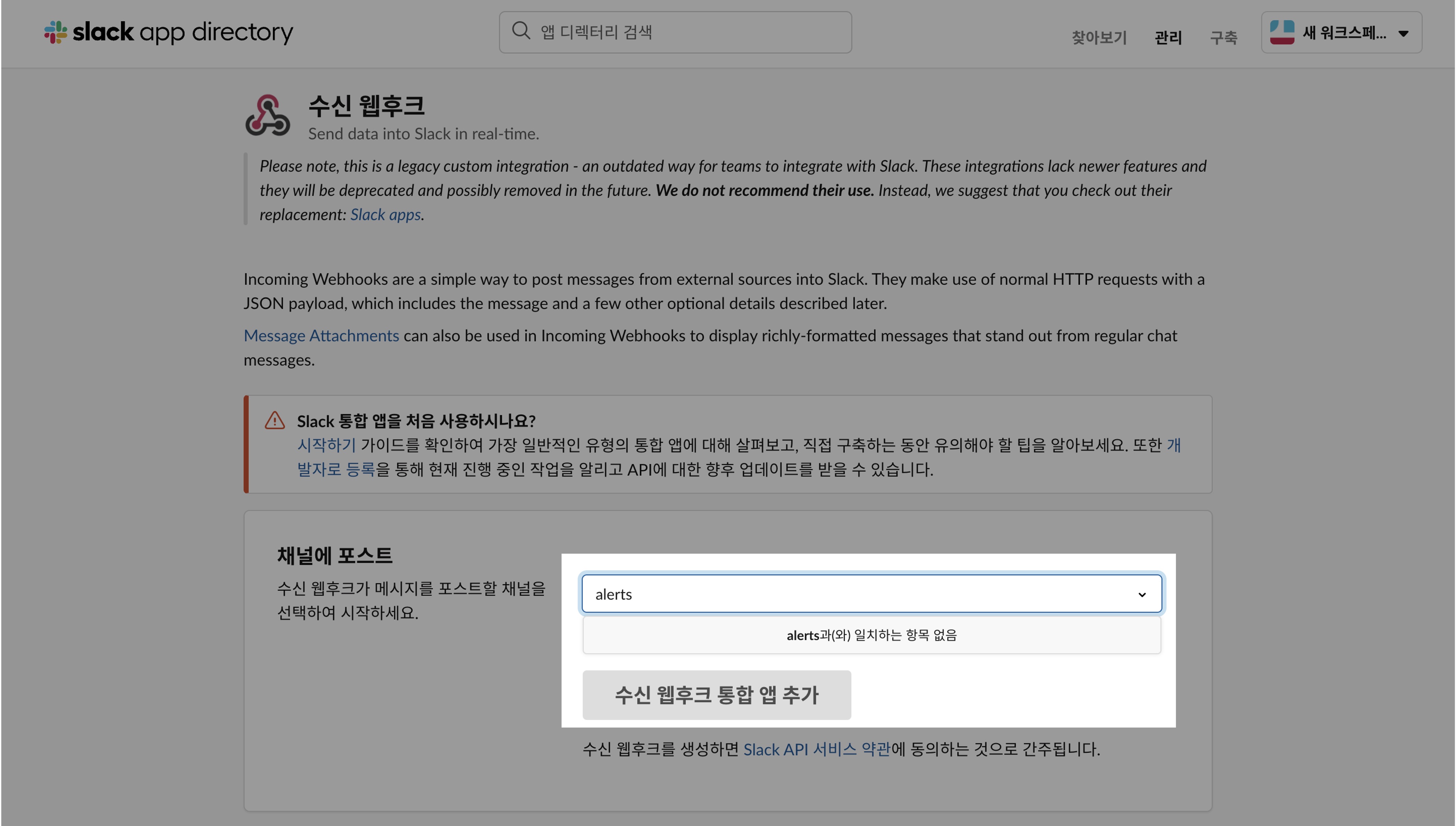This screenshot has width=1456, height=826.
Task: Click the no-match alerts result row
Action: tap(871, 635)
